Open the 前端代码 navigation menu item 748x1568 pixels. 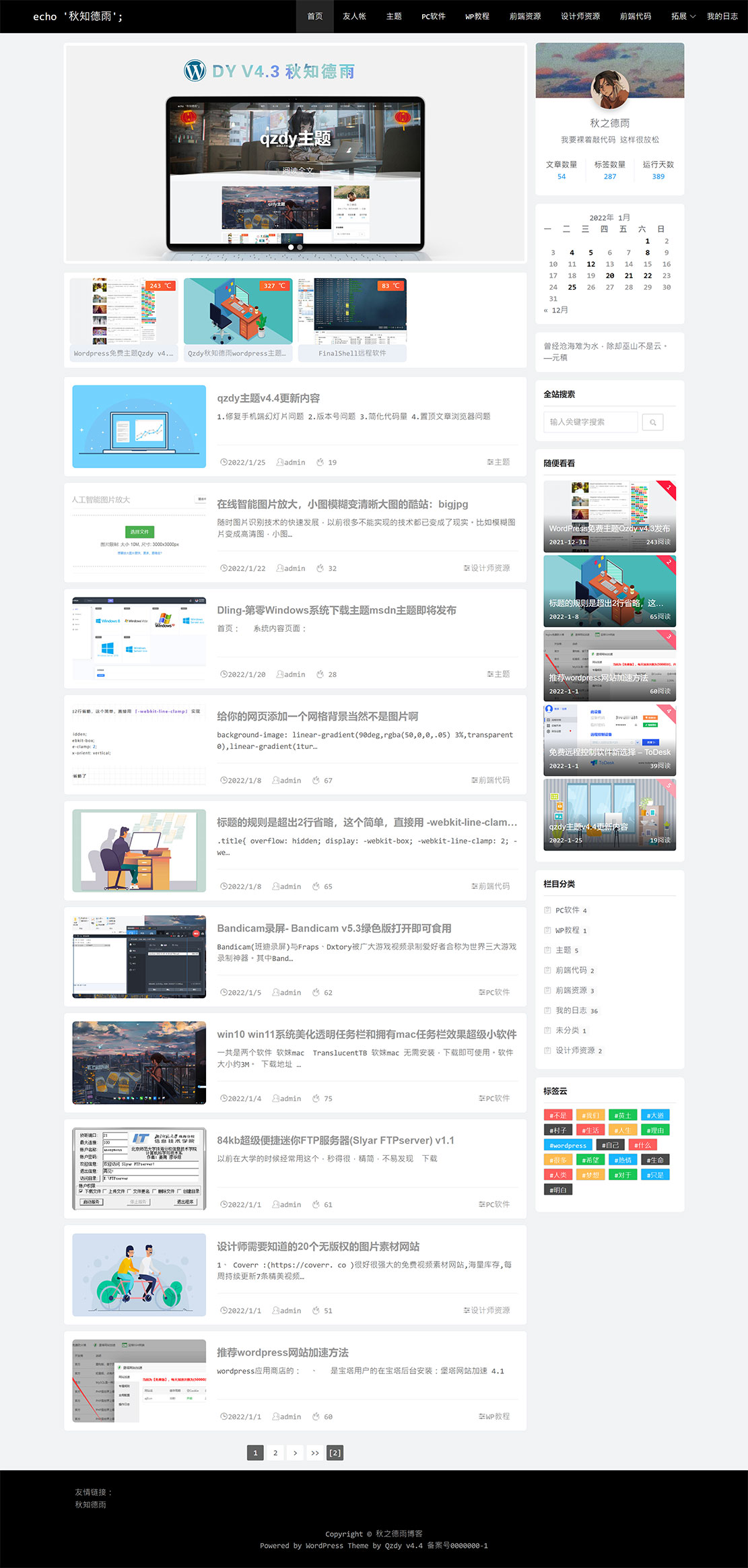(635, 16)
